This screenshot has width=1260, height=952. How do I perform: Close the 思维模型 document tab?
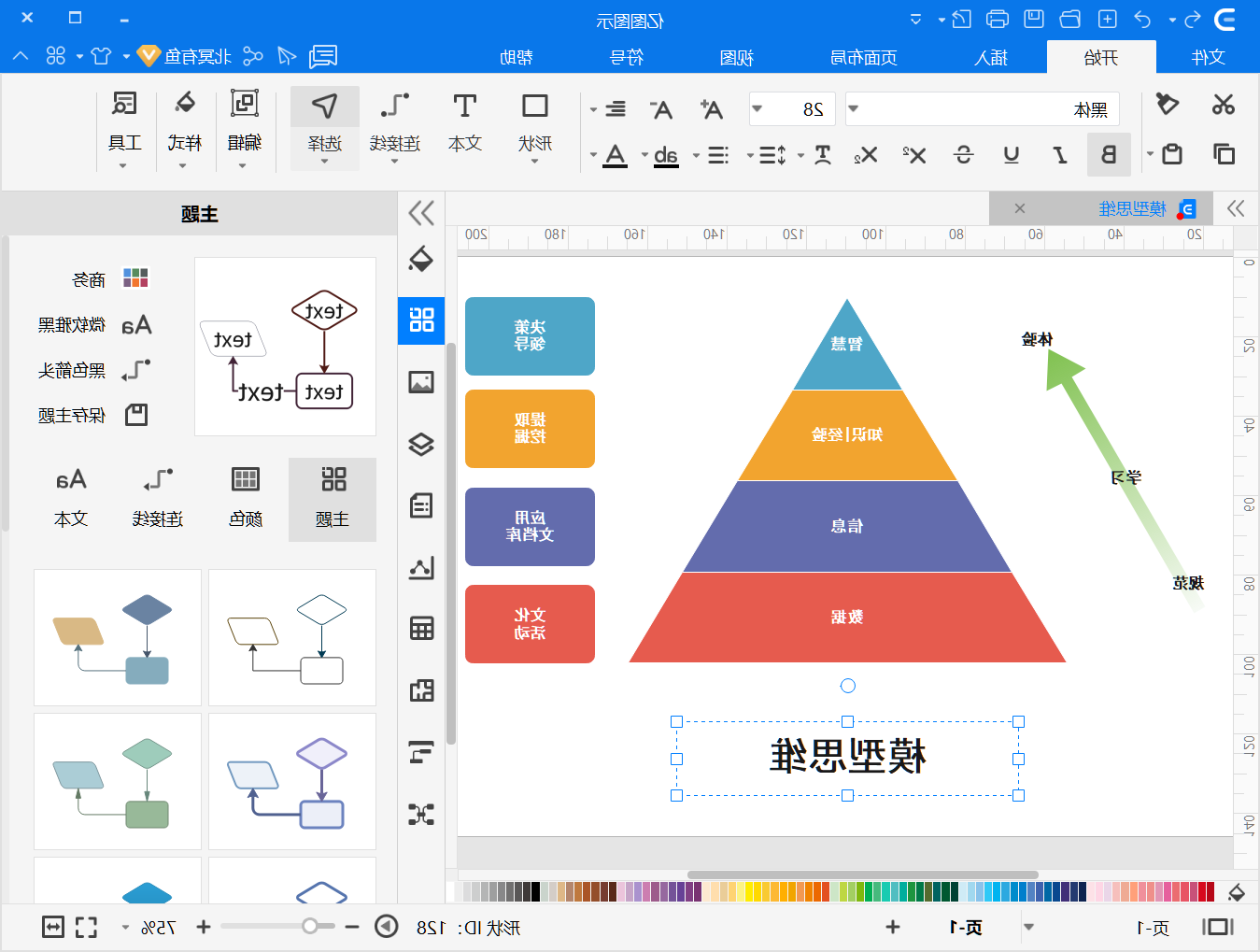pos(1020,208)
